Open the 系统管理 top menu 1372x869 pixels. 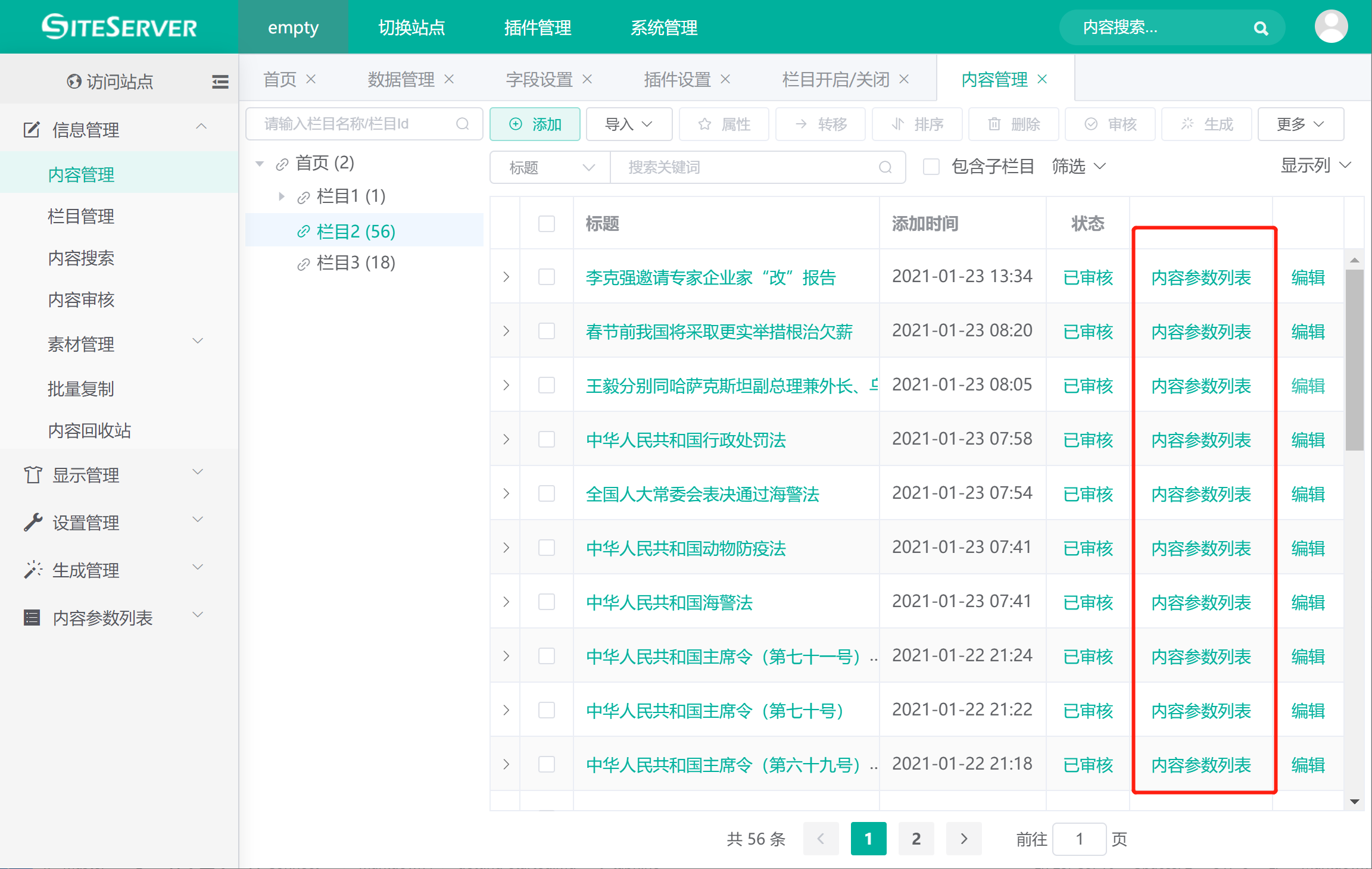click(x=664, y=27)
